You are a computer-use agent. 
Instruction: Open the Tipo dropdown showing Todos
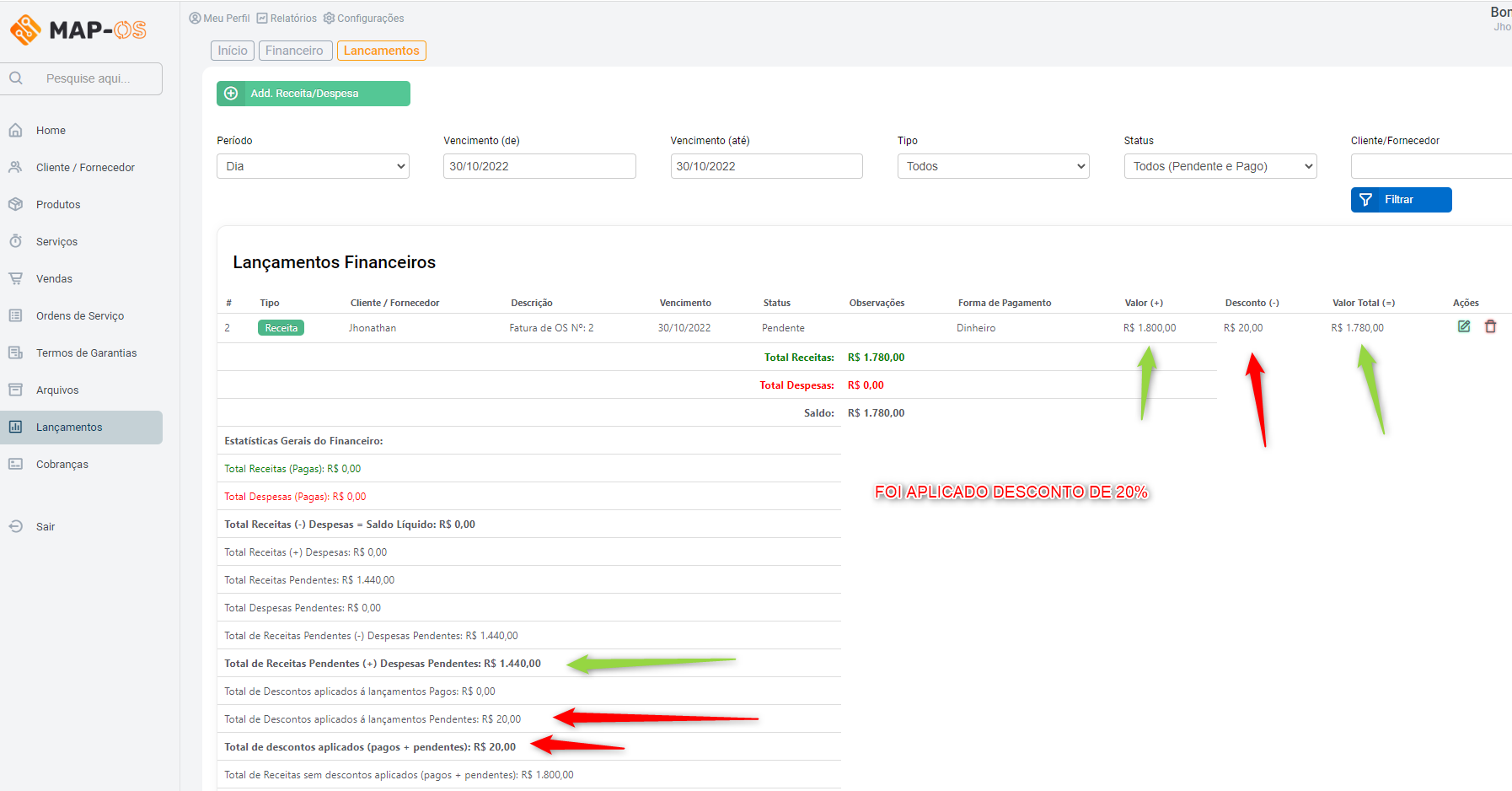[993, 166]
